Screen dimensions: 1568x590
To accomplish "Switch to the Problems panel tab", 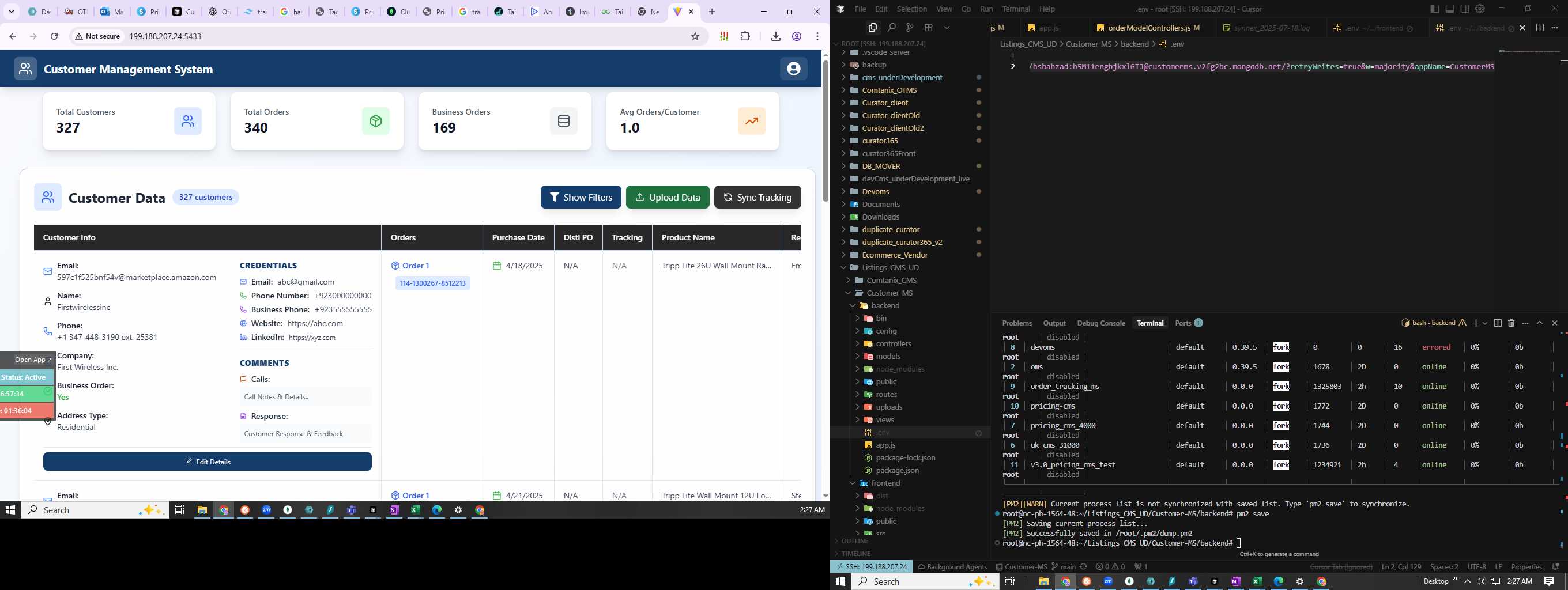I will pyautogui.click(x=1016, y=323).
